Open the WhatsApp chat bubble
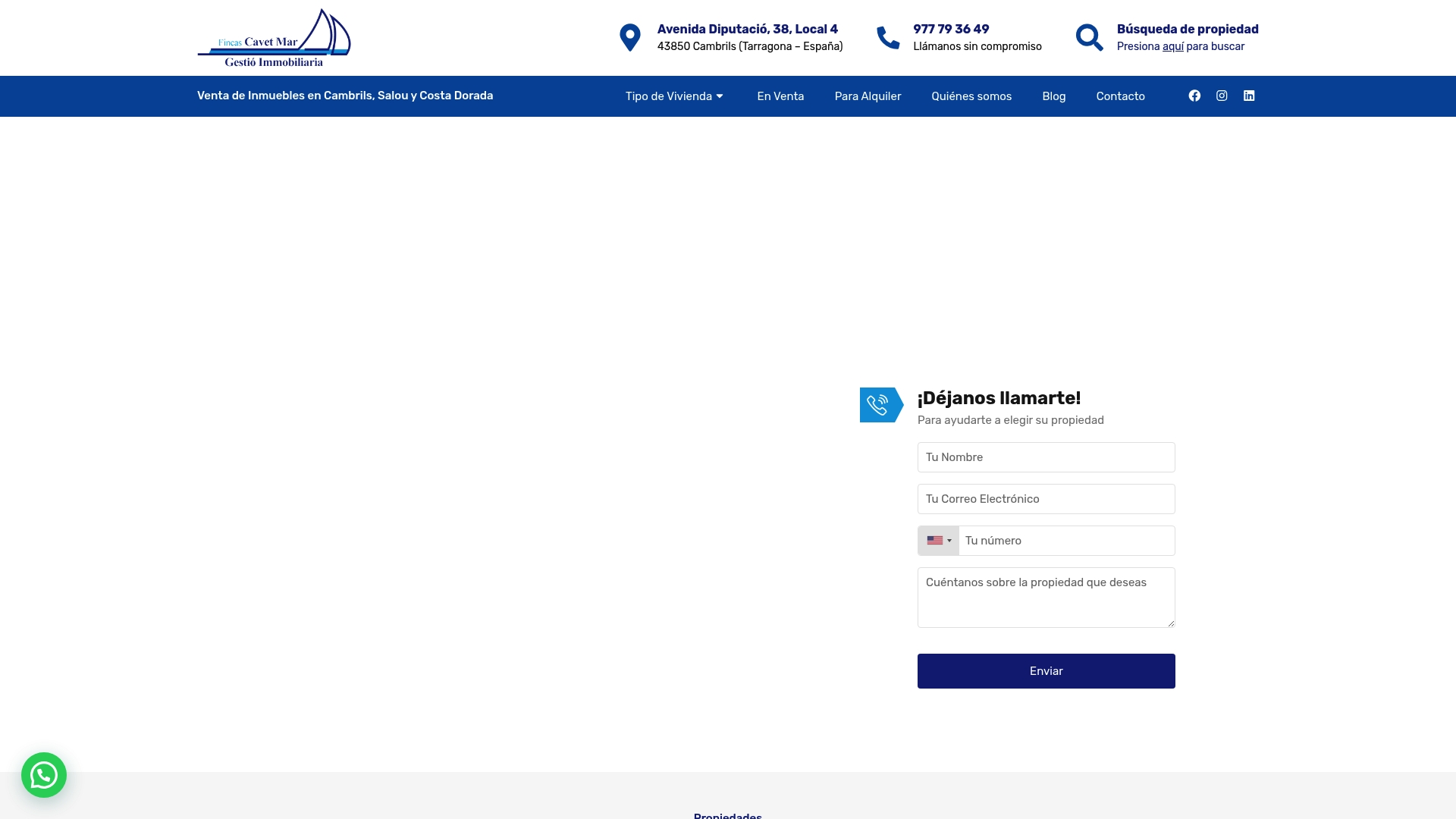Image resolution: width=1456 pixels, height=819 pixels. click(44, 775)
